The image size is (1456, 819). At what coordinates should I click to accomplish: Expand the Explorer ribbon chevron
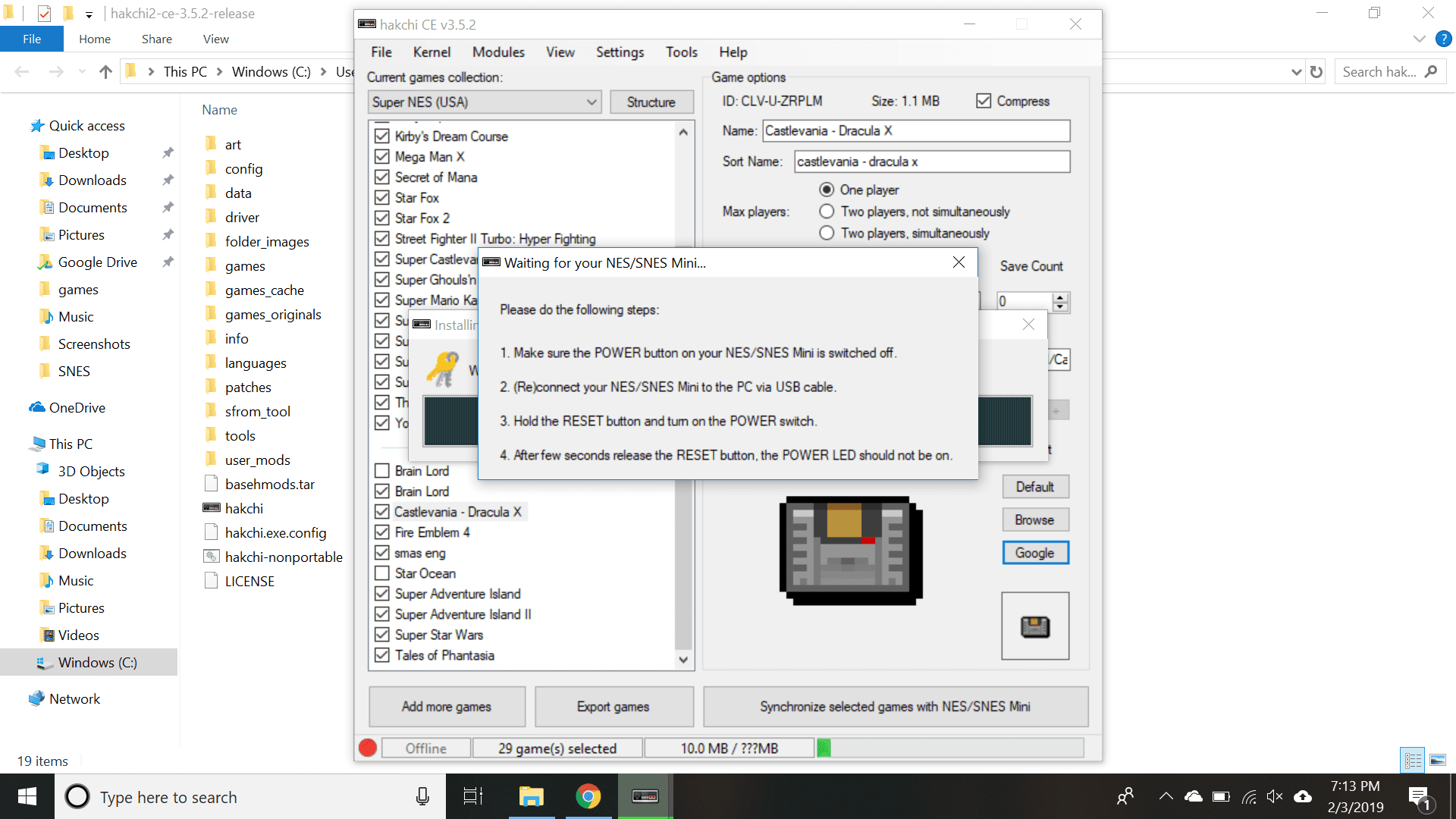click(x=1419, y=39)
